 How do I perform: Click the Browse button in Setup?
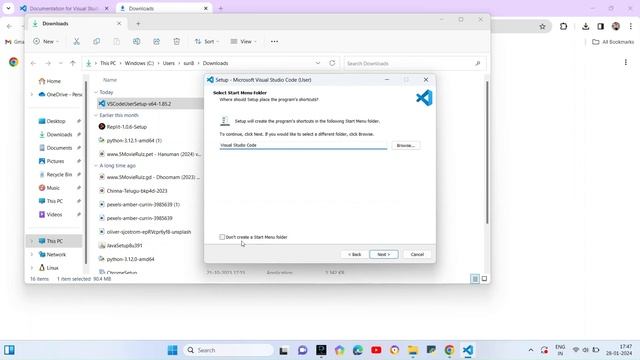[x=406, y=145]
